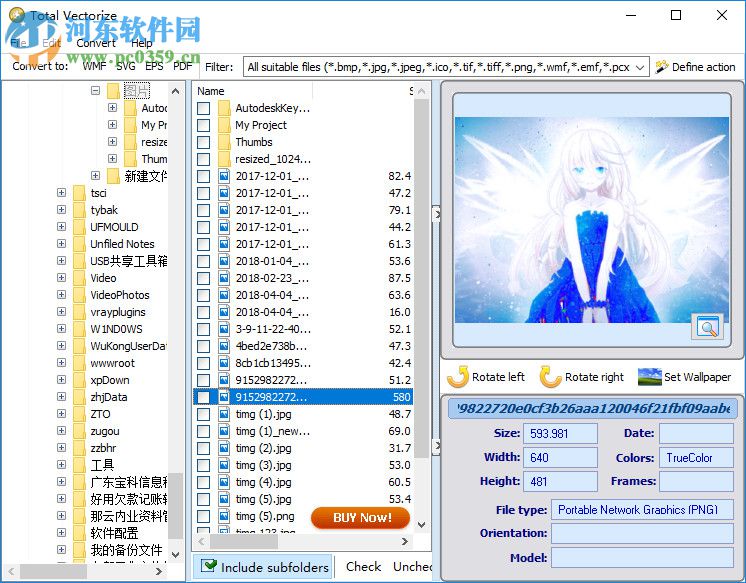Screen dimensions: 746x583
Task: Click the image icon of timg (1).jpg
Action: point(224,414)
